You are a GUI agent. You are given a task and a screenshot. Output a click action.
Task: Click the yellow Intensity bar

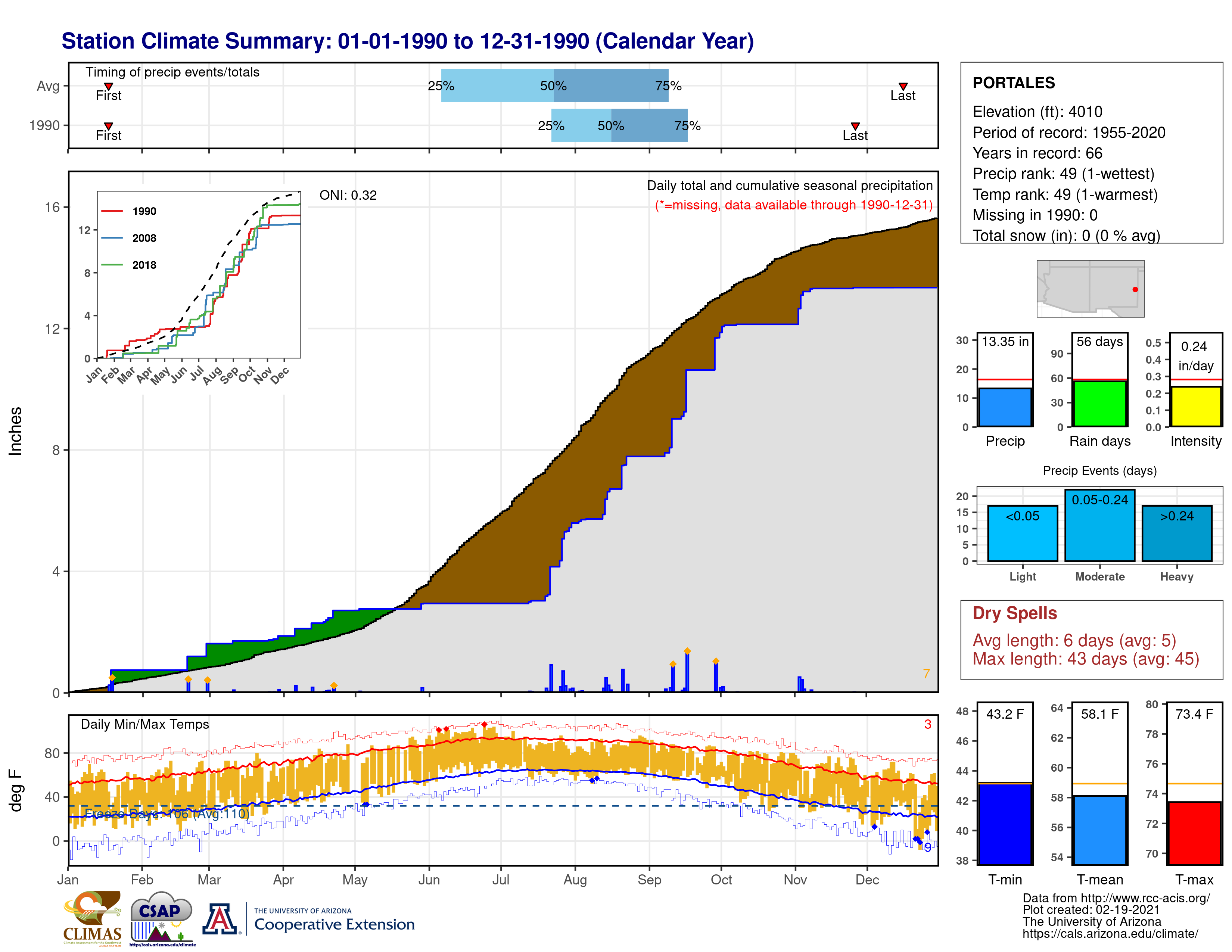[1195, 406]
